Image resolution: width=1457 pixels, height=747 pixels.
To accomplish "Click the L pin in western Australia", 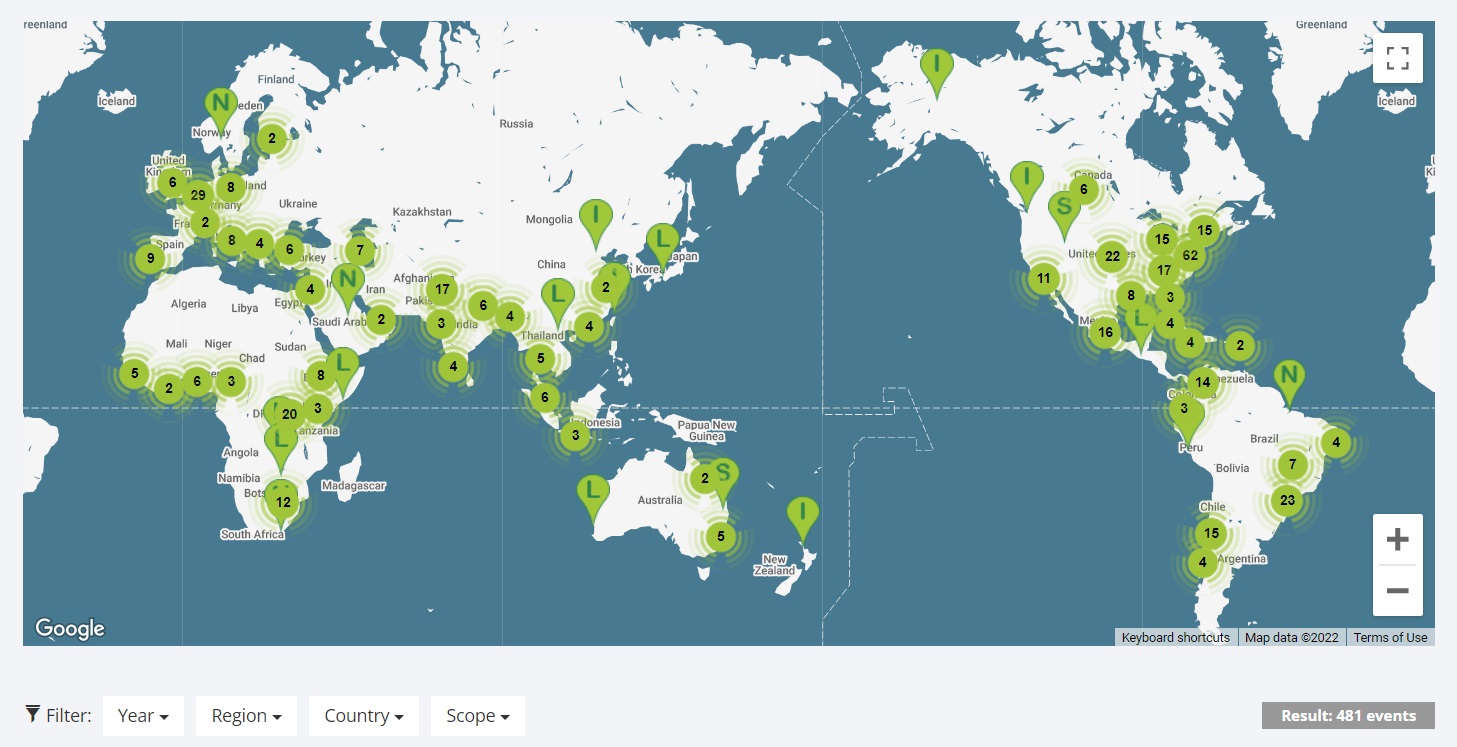I will coord(593,492).
